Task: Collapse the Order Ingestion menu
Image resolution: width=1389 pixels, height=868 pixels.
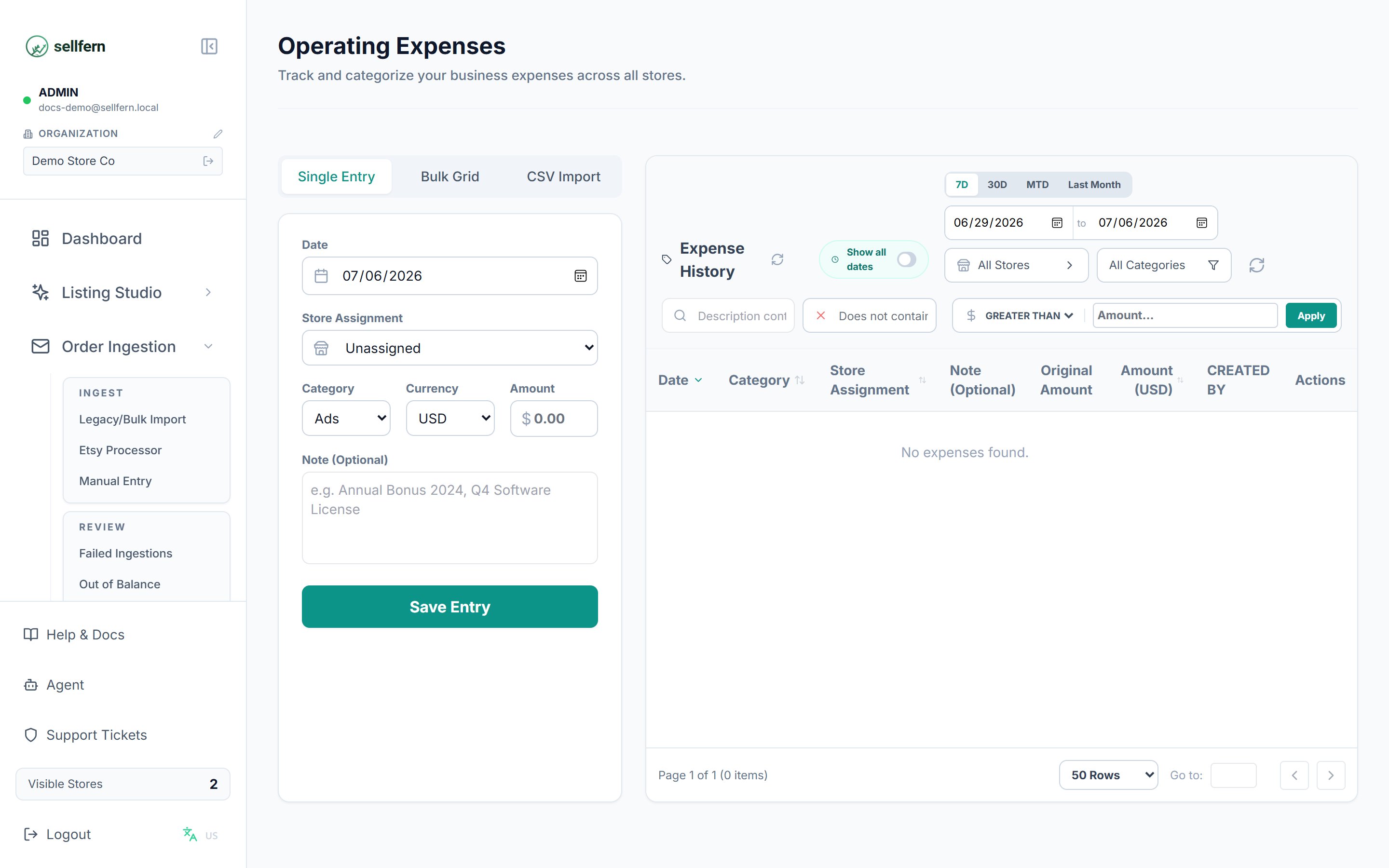Action: 123,347
